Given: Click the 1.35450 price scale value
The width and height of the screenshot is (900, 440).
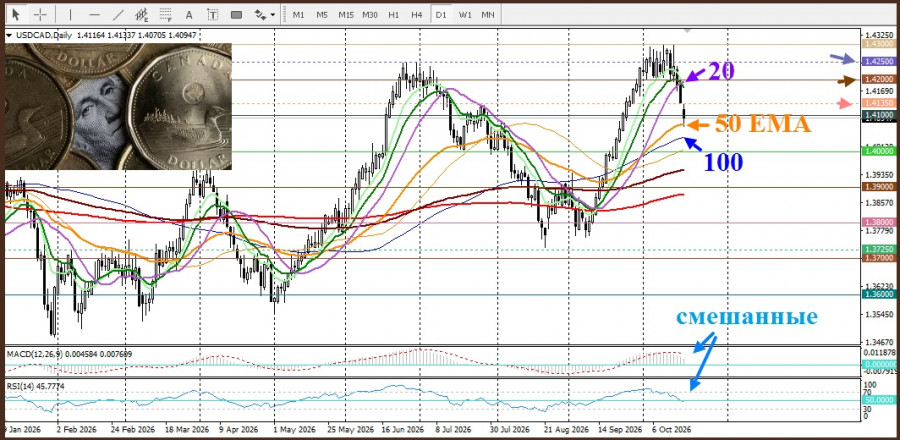Looking at the screenshot, I should click(x=878, y=314).
